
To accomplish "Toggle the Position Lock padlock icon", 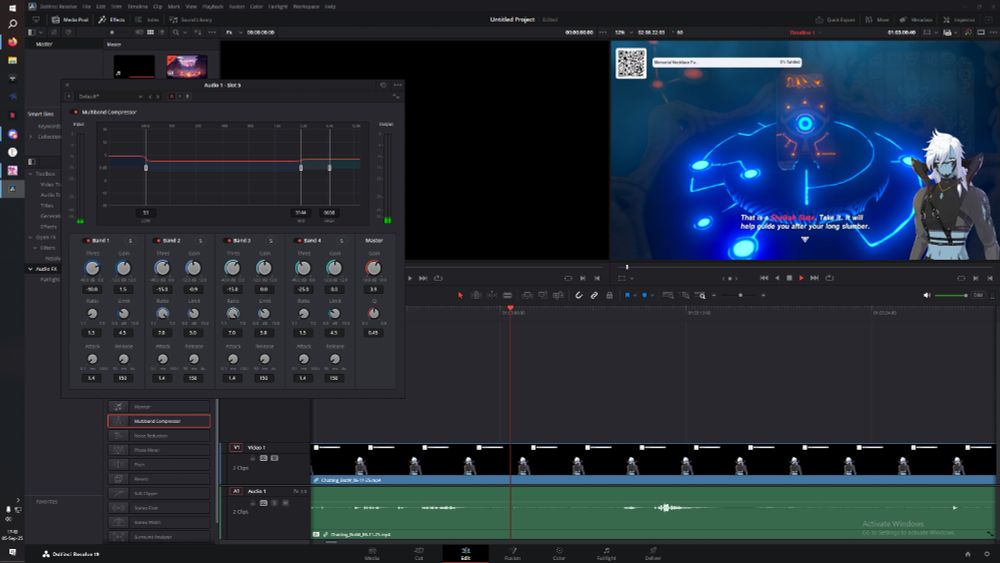I will point(609,295).
